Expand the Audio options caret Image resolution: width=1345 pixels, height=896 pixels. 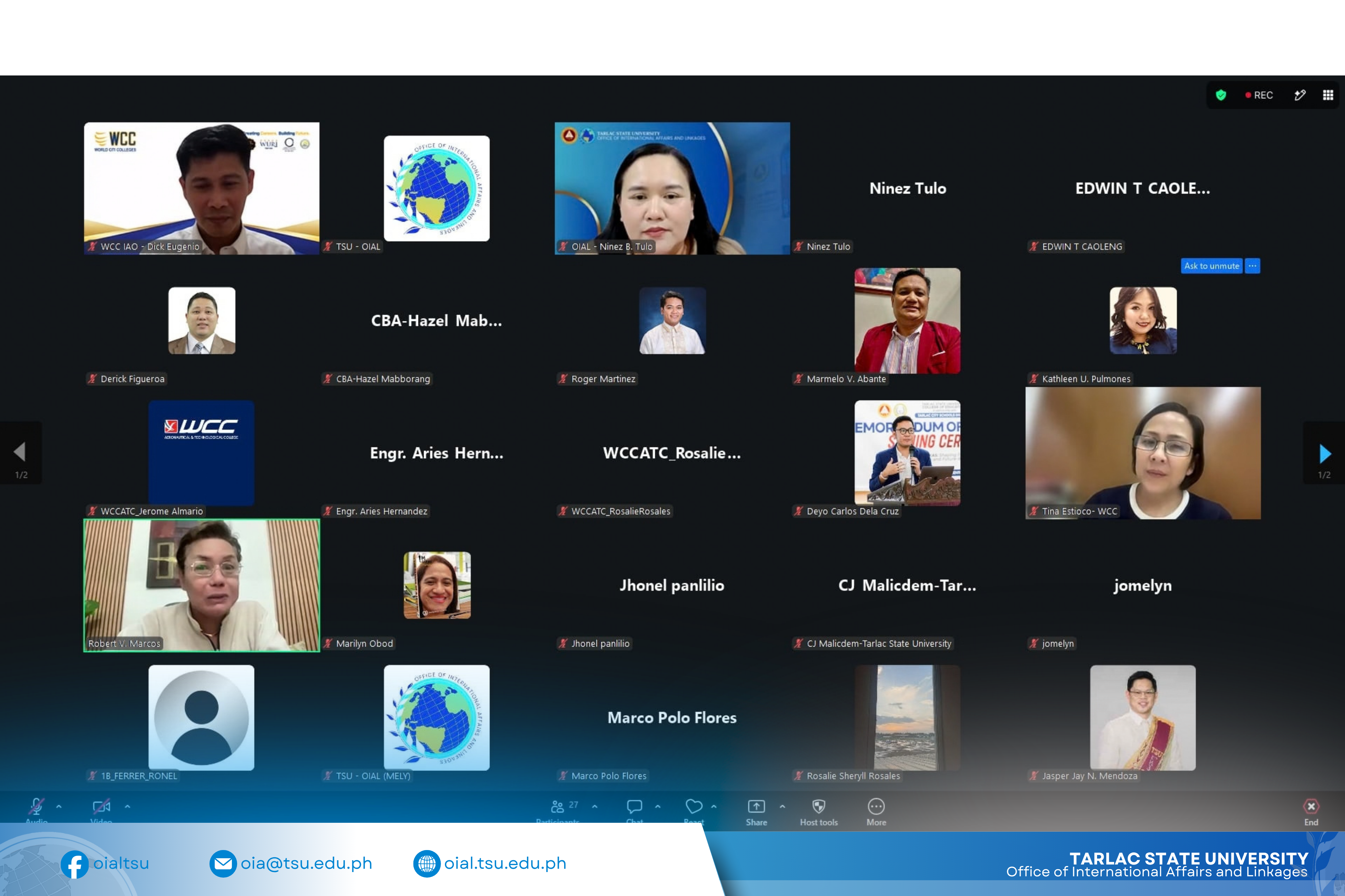click(x=59, y=806)
